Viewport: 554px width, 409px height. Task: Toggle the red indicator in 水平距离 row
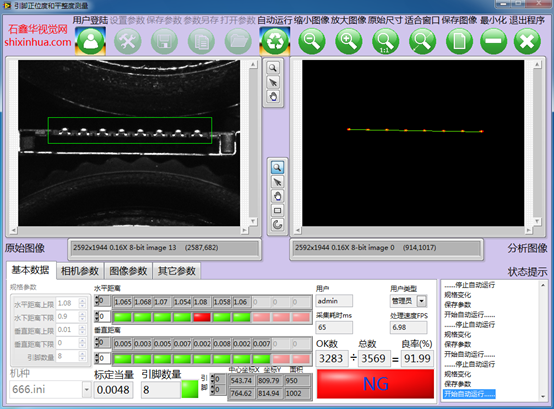202,317
